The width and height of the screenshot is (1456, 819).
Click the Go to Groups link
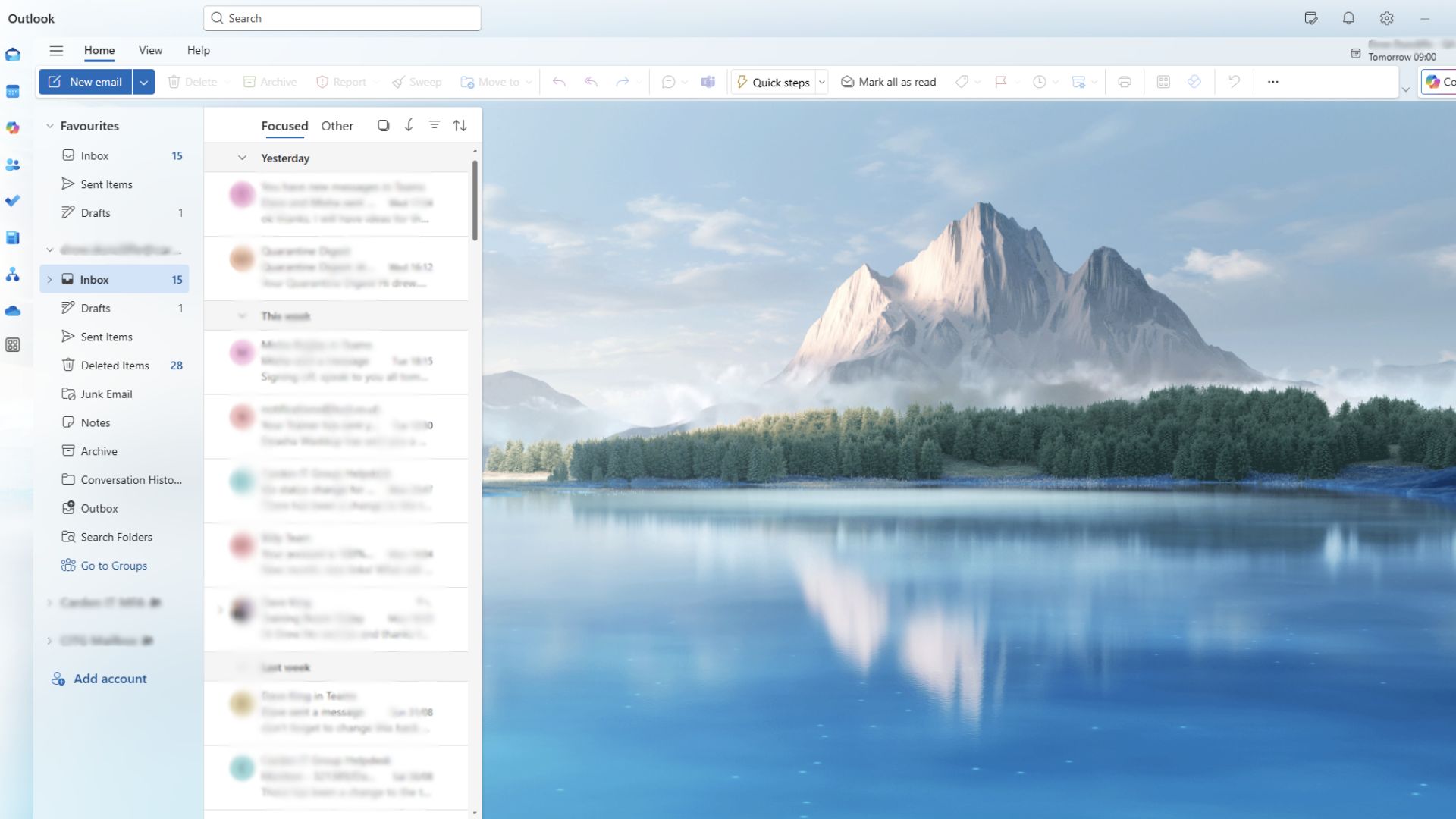(114, 566)
